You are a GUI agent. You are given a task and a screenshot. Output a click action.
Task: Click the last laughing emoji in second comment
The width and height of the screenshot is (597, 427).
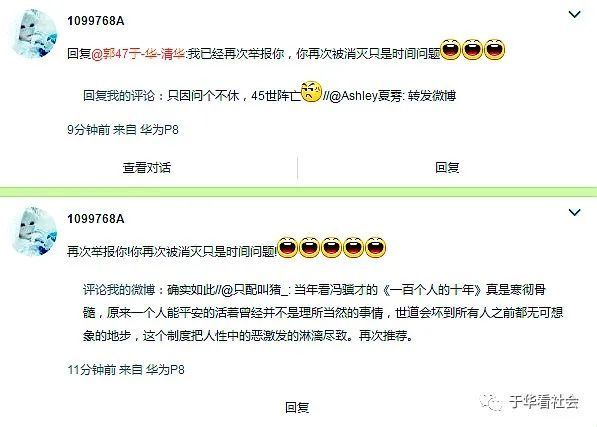(x=376, y=247)
